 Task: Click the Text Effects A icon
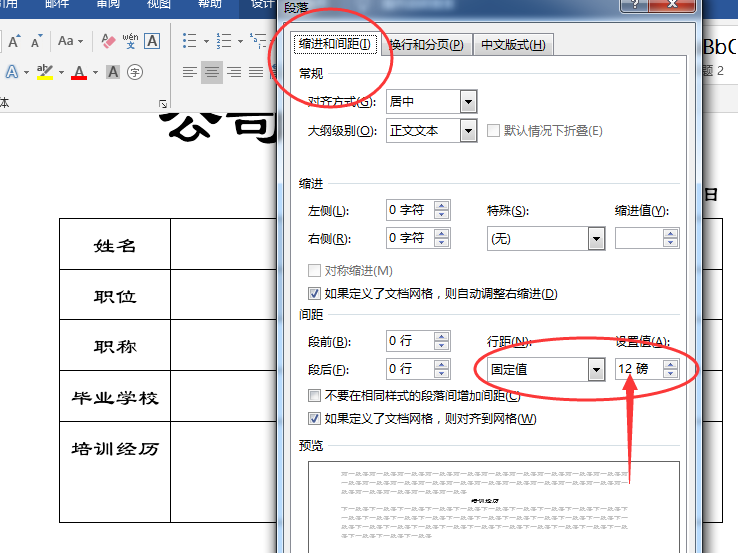(12, 72)
